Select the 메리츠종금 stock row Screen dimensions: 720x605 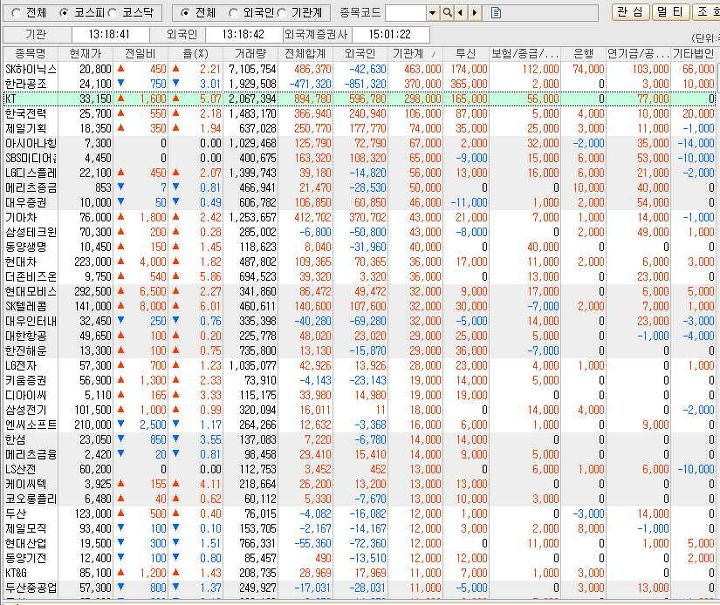coord(360,188)
